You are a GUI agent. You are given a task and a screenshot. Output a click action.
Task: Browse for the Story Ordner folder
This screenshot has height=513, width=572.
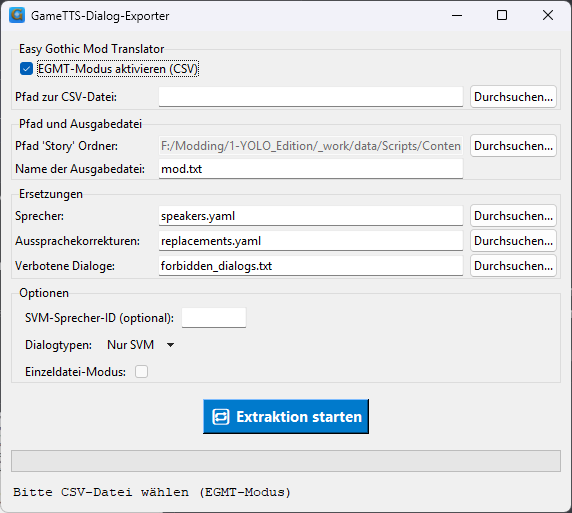tap(513, 146)
